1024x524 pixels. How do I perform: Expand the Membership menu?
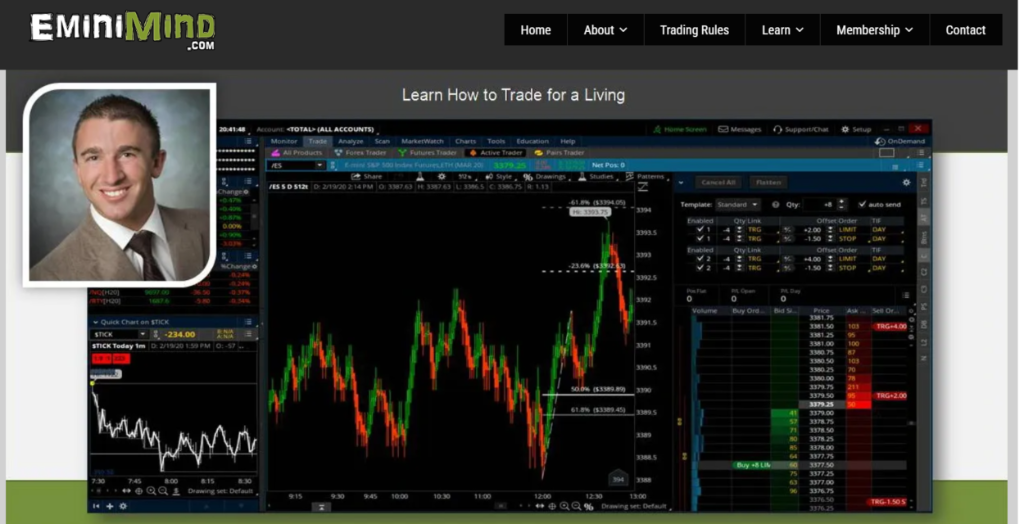(874, 30)
